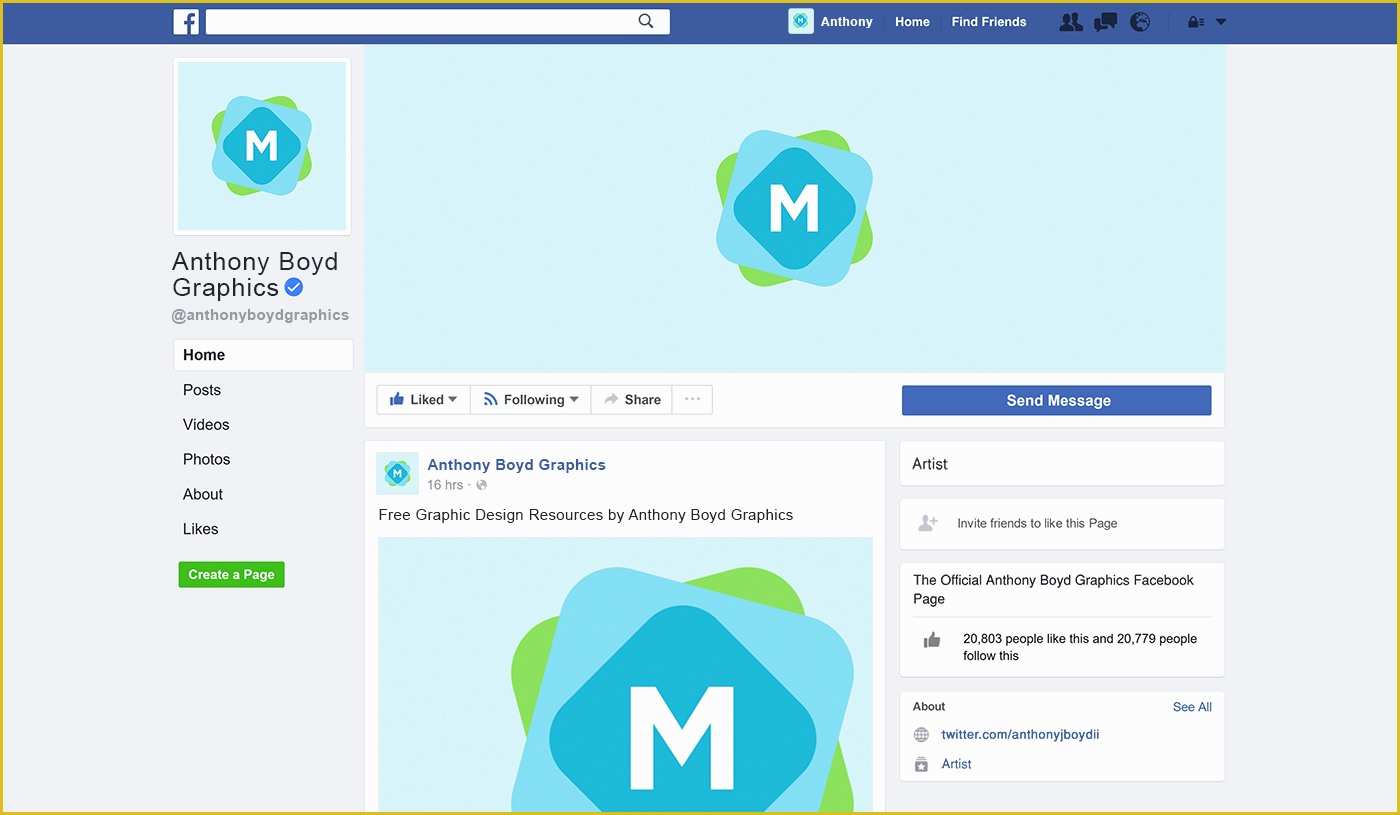The image size is (1400, 815).
Task: Click the Facebook search input field
Action: point(438,22)
